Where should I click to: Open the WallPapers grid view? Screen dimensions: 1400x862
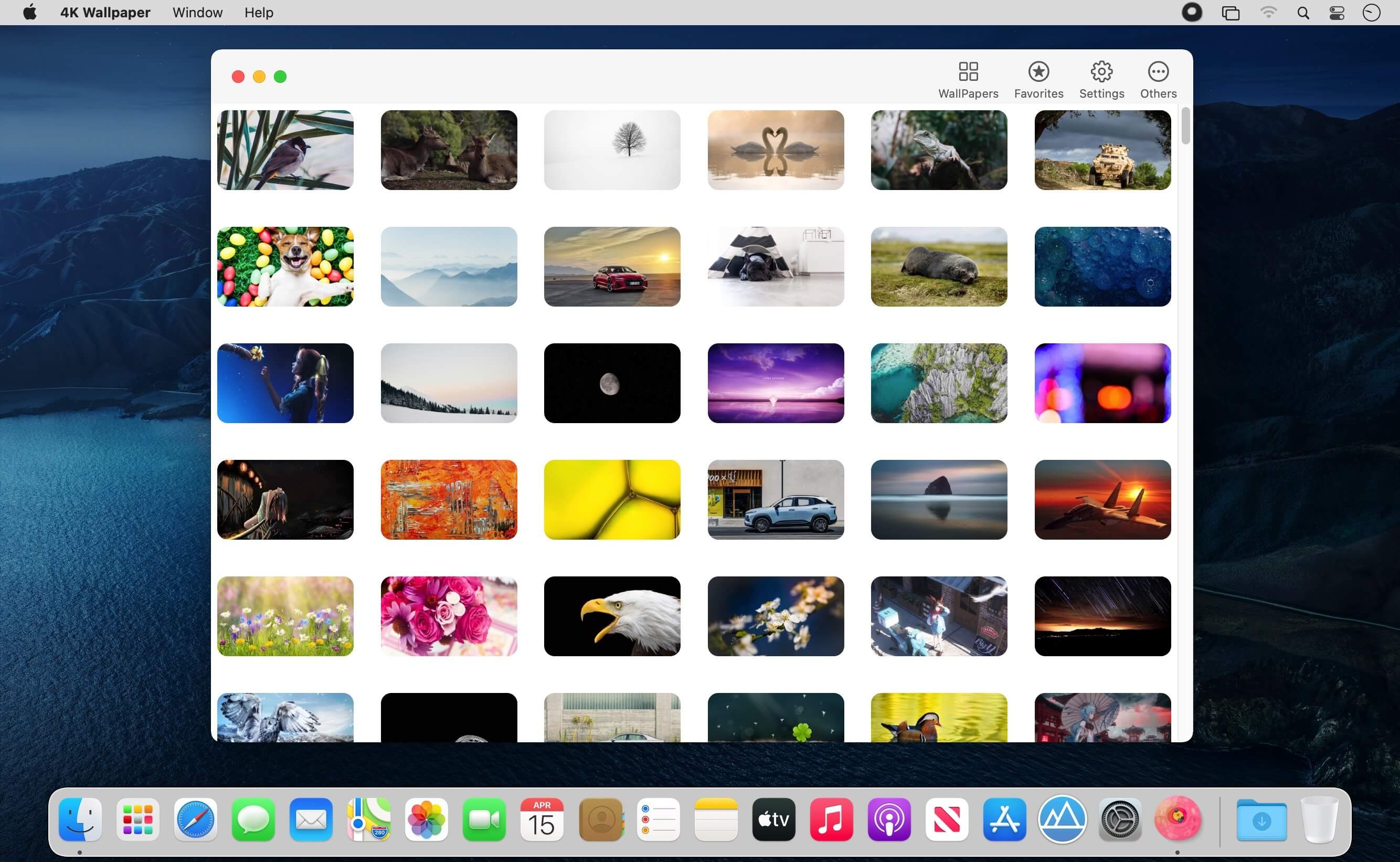pos(968,80)
